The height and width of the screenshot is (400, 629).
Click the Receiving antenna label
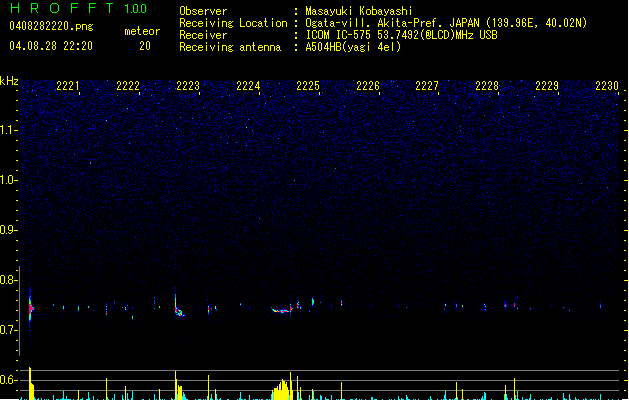(x=230, y=47)
